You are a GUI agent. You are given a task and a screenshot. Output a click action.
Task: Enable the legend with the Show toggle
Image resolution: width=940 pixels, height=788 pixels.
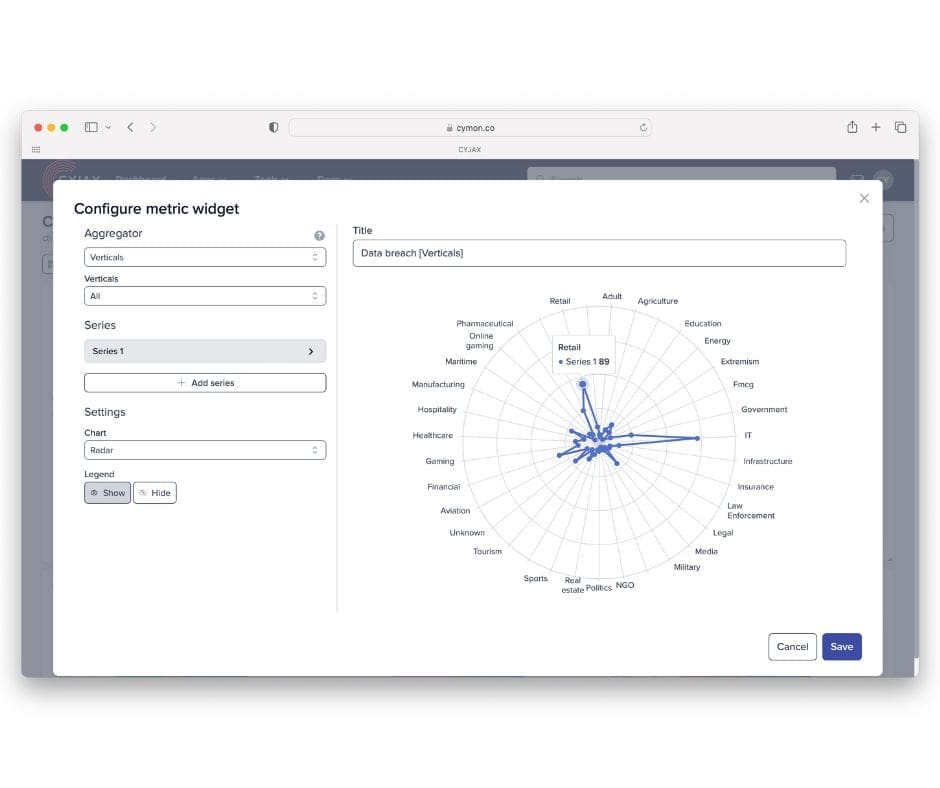(107, 492)
